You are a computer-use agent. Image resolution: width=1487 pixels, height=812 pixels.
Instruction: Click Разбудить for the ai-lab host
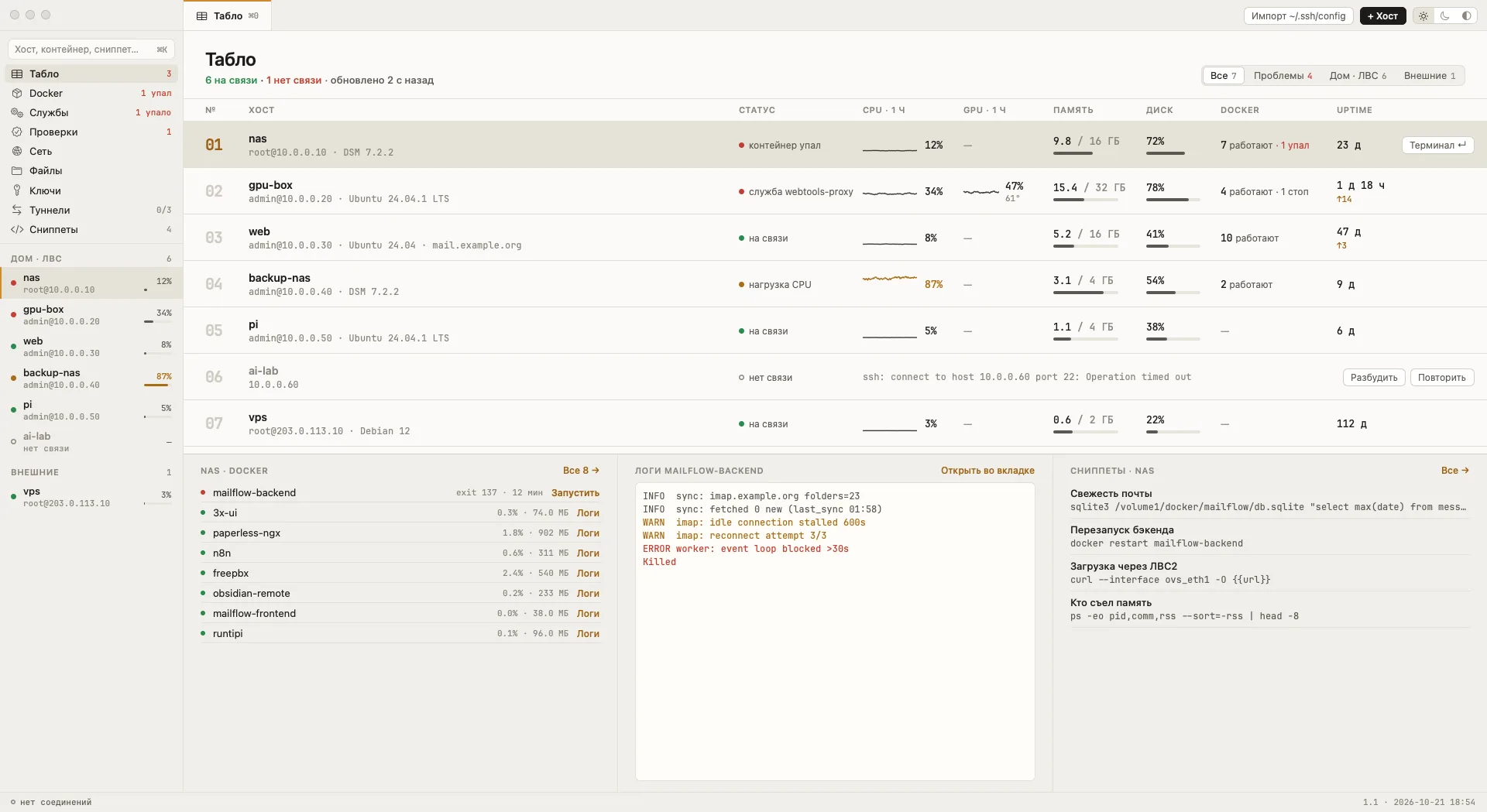coord(1374,377)
